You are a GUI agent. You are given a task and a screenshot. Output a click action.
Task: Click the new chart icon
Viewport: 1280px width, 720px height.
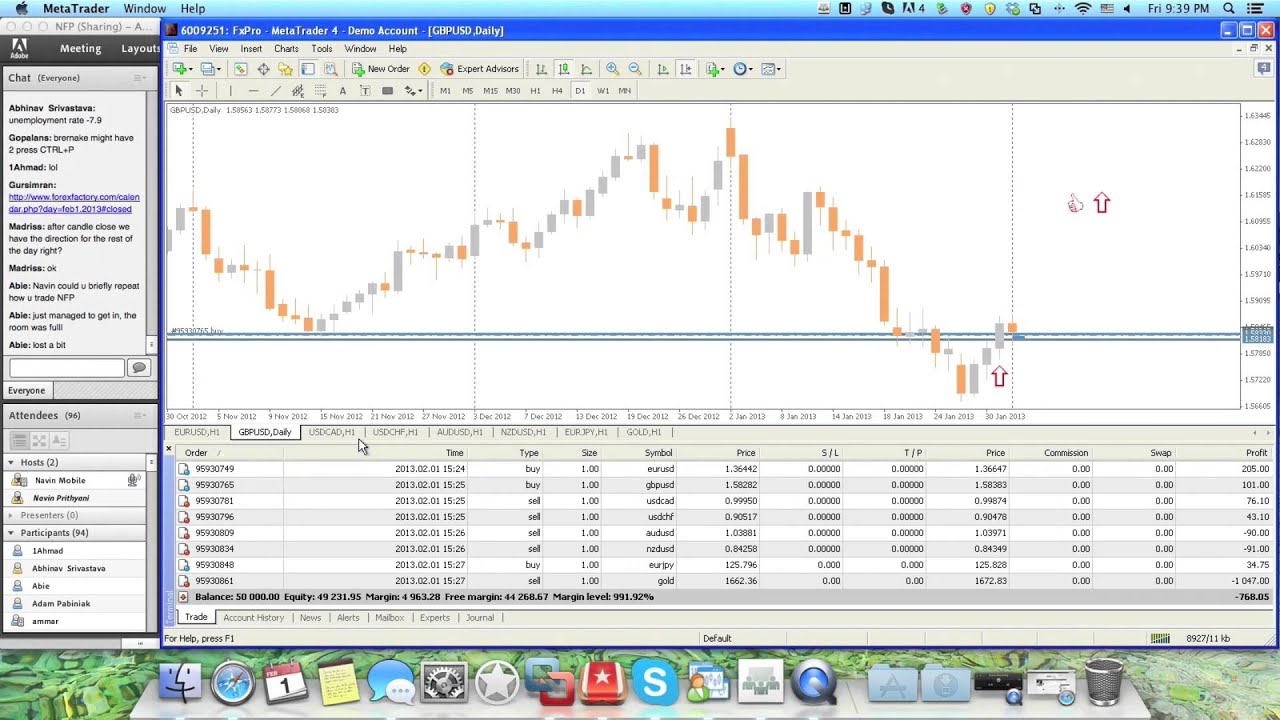click(x=181, y=69)
